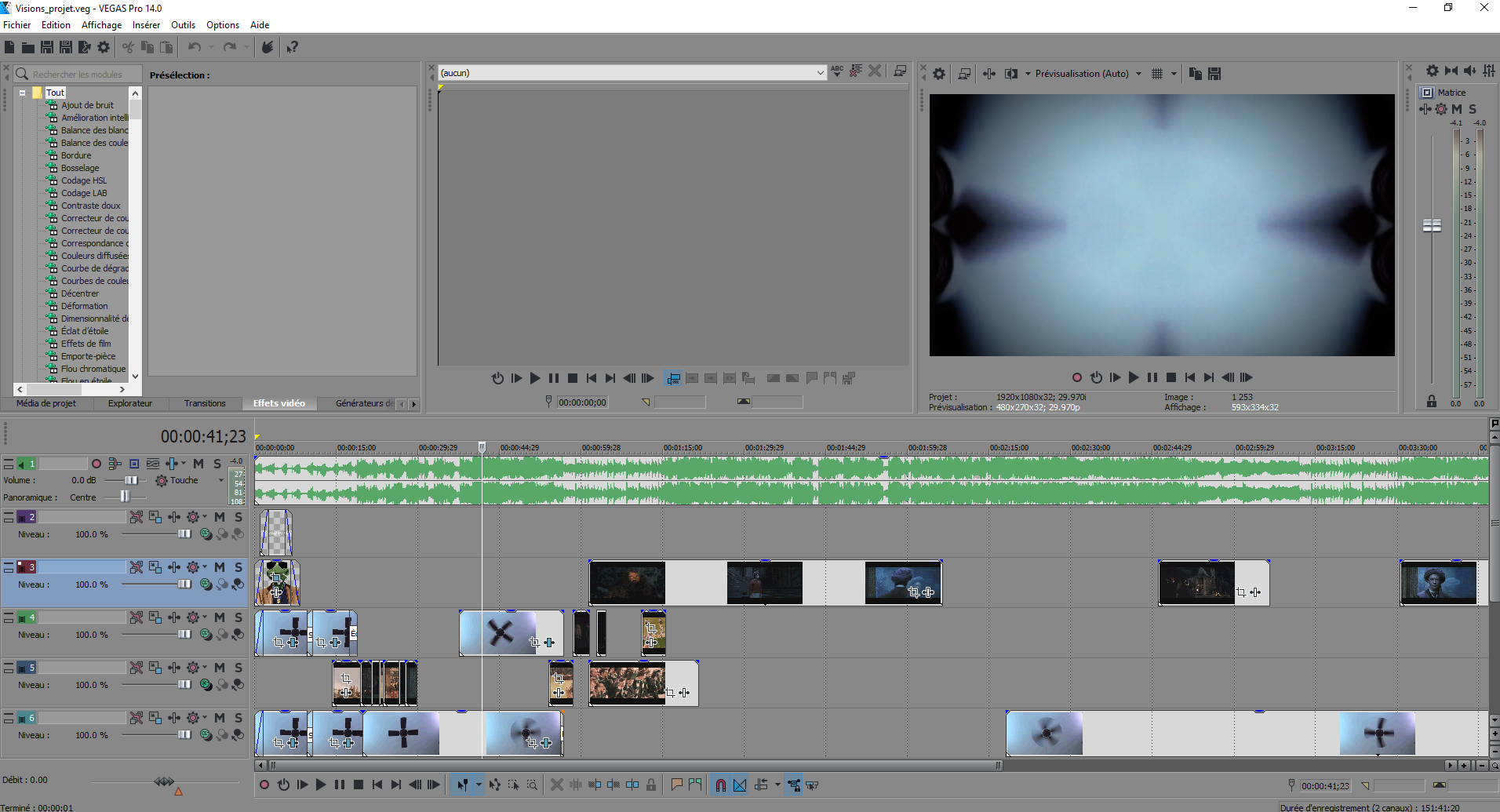This screenshot has width=1500, height=812.
Task: Toggle snapping magnet on timeline toolbar
Action: click(720, 785)
